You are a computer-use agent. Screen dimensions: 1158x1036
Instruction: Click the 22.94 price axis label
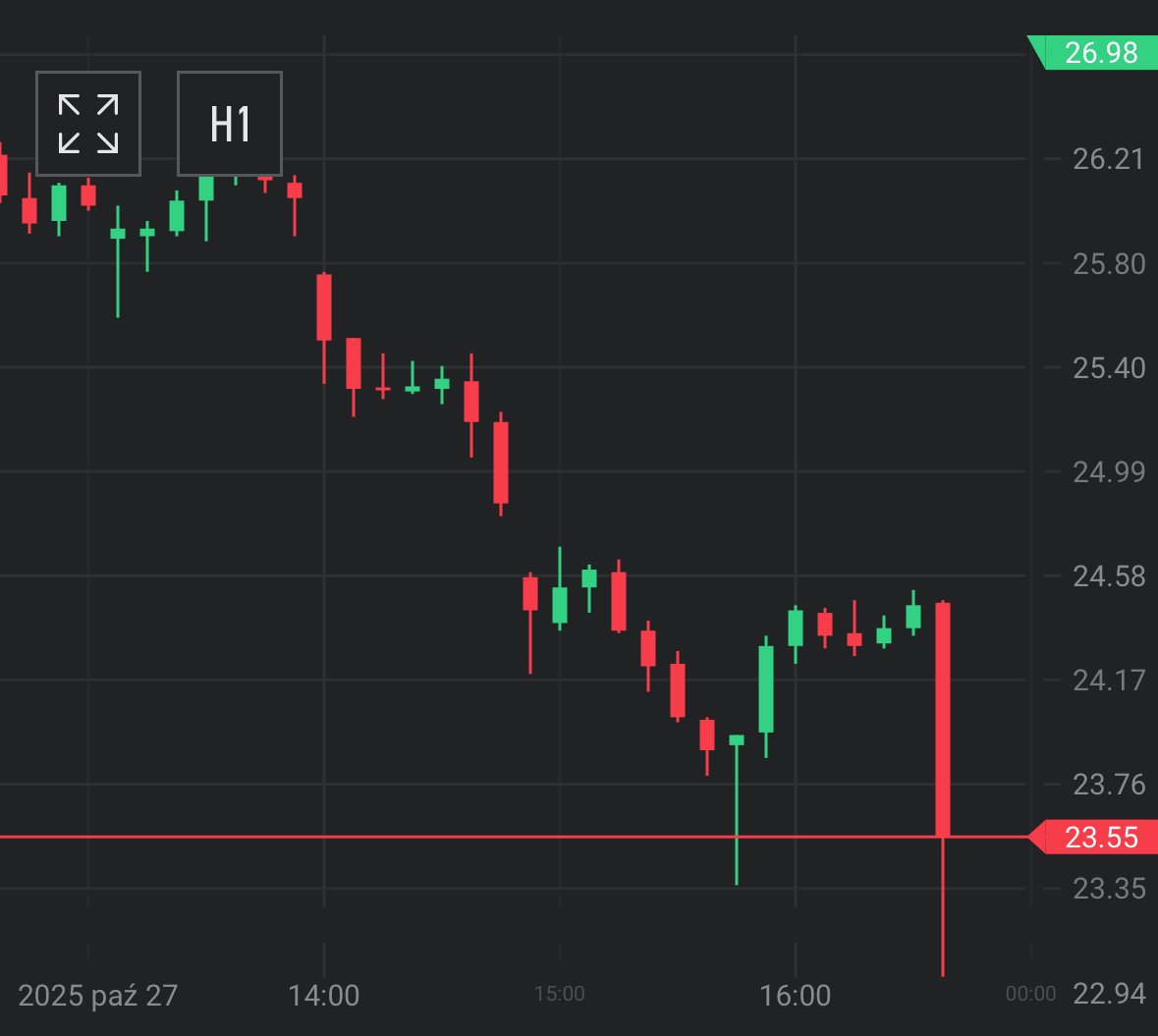(1109, 994)
